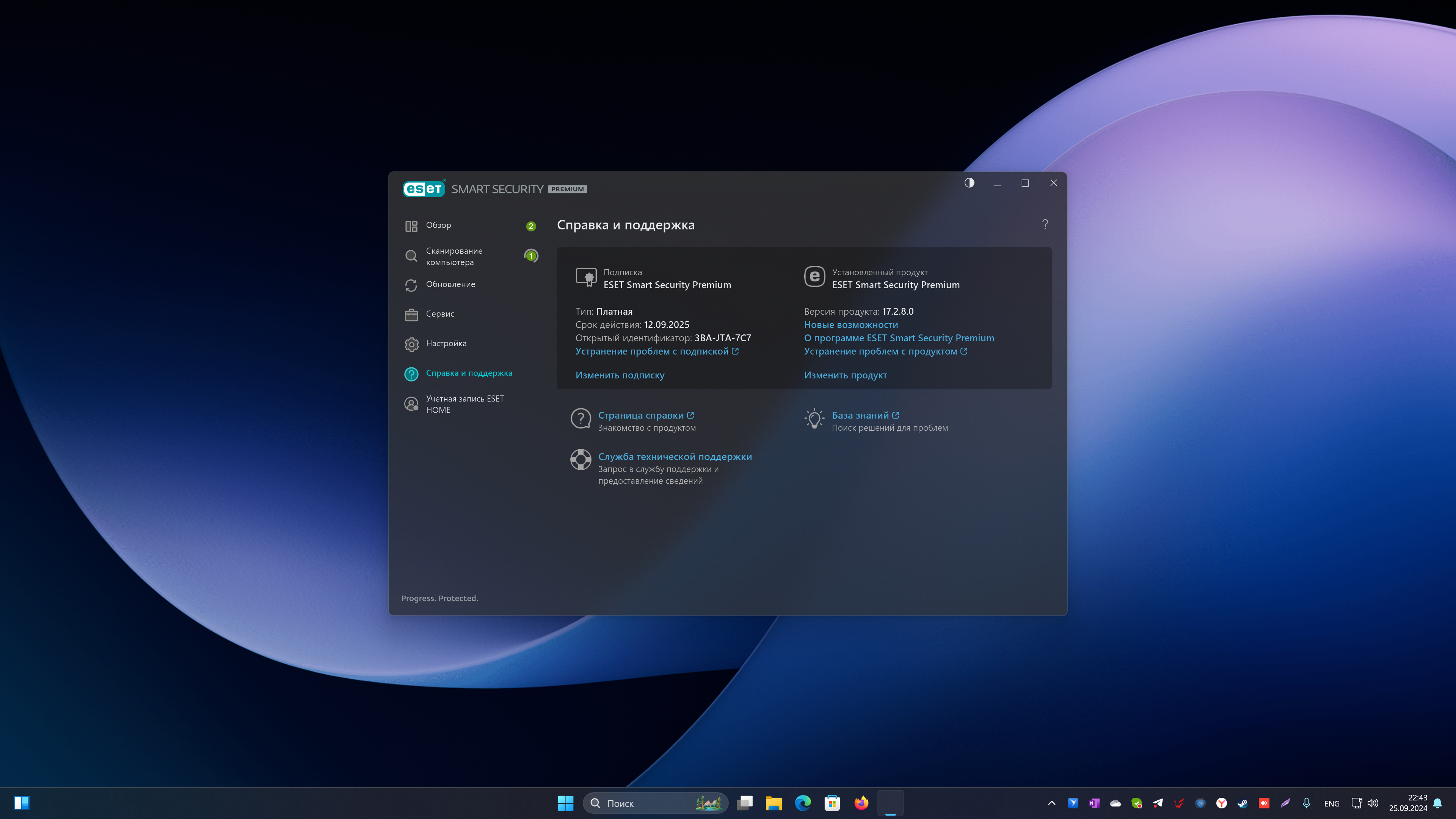The height and width of the screenshot is (819, 1456).
Task: Click the purple feather tray icon
Action: click(x=1285, y=803)
